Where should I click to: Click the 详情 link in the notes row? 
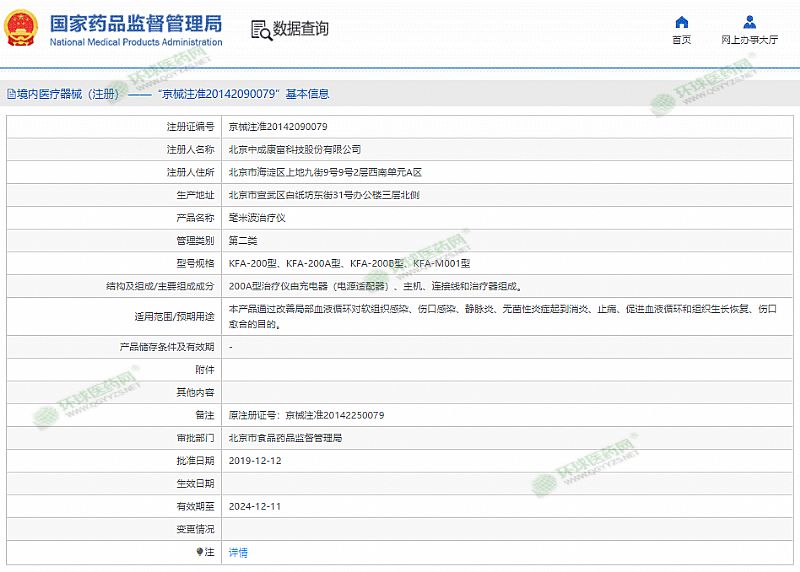(238, 552)
